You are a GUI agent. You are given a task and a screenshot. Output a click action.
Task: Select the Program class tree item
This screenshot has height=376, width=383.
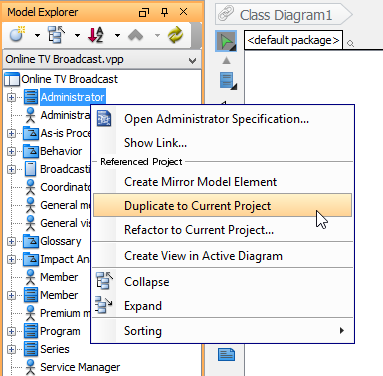tap(60, 331)
